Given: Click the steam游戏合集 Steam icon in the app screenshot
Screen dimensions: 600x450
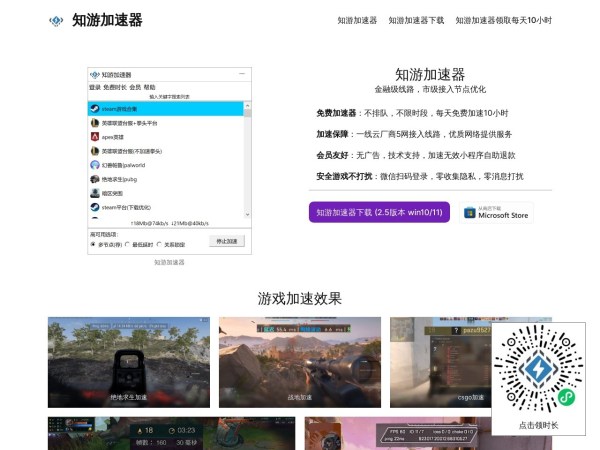Looking at the screenshot, I should 95,109.
